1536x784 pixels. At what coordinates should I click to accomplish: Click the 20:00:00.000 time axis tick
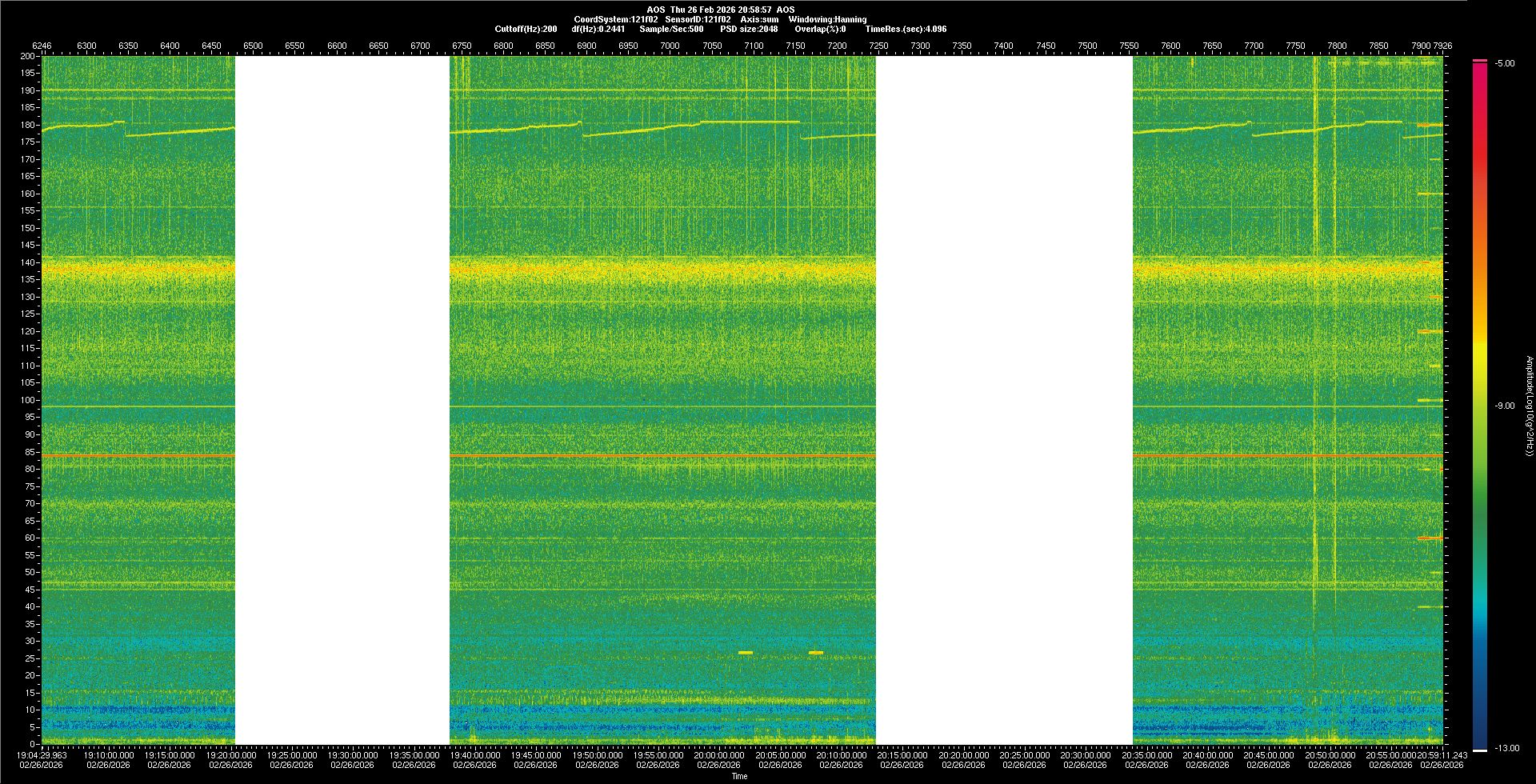[x=718, y=755]
